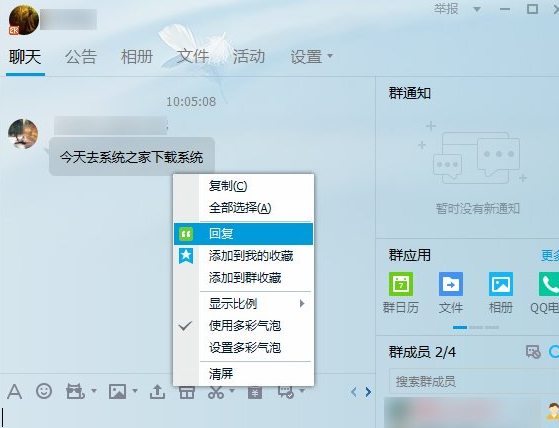Open 群日历 calendar app icon

click(401, 284)
